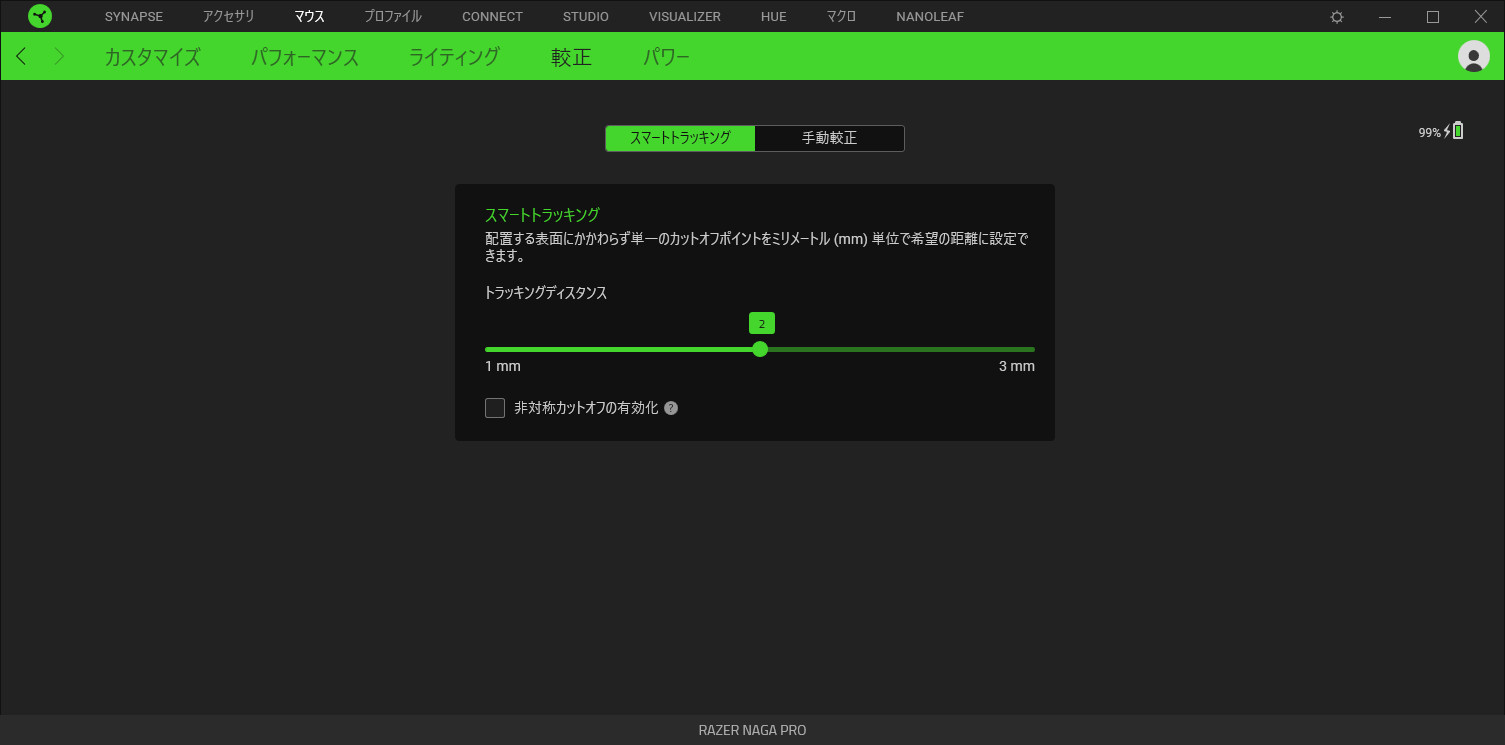Click the RAZER NAGA PRO device name
Image resolution: width=1505 pixels, height=745 pixels.
(x=752, y=730)
